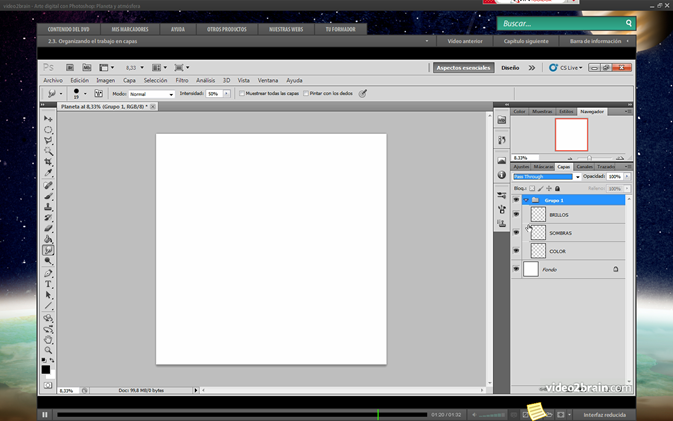Select the Zoom tool in toolbox
The image size is (673, 421).
tap(48, 350)
